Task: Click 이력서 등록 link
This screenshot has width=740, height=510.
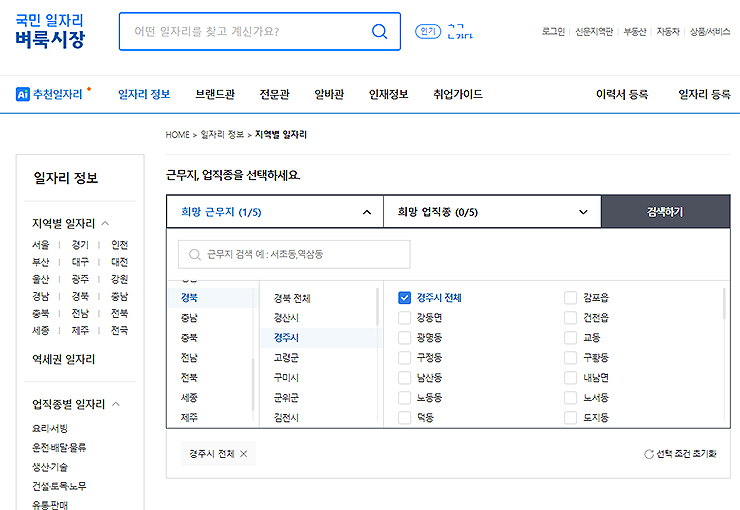Action: [x=622, y=94]
